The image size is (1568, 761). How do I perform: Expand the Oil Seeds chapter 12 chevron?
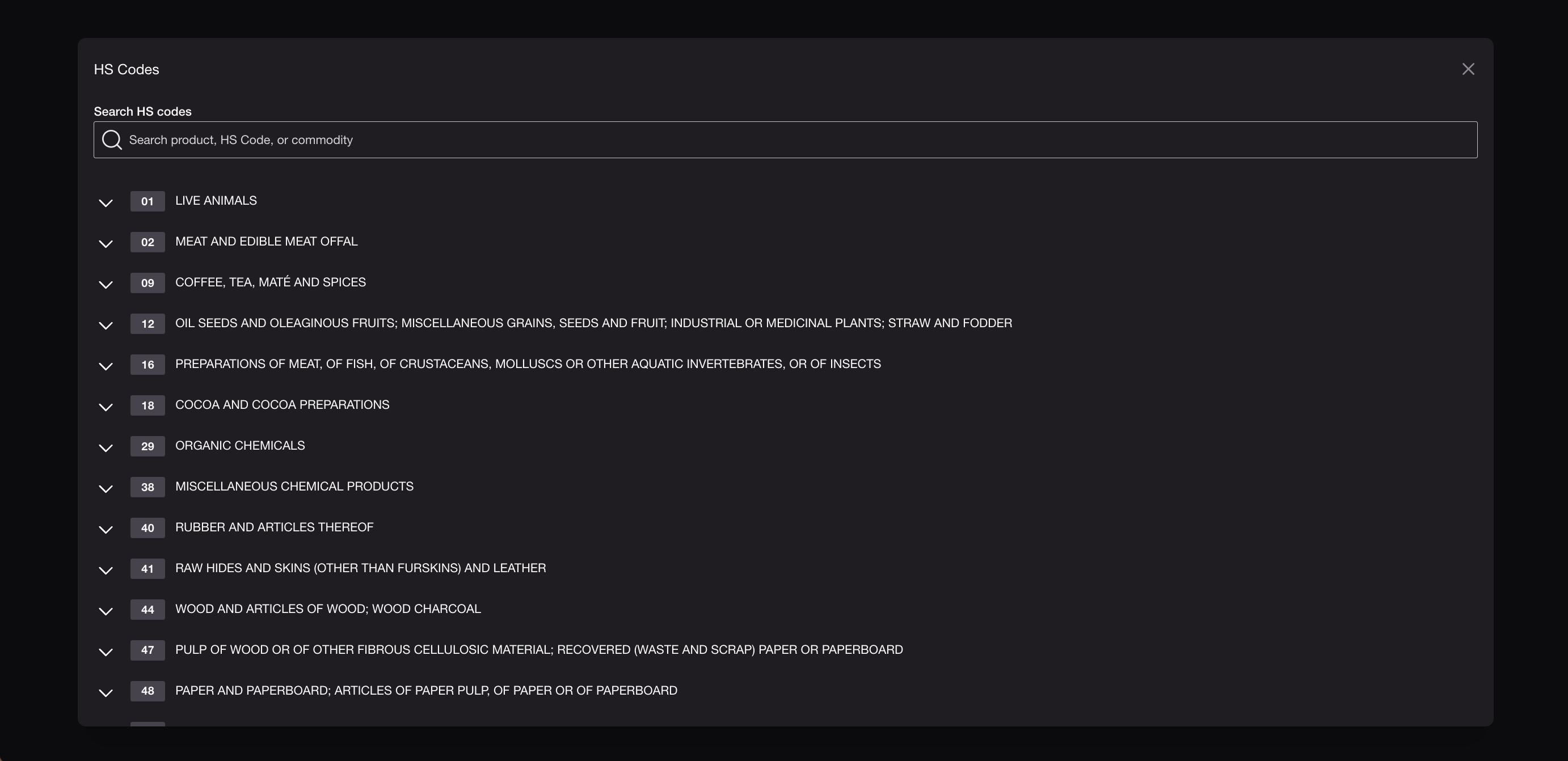106,325
